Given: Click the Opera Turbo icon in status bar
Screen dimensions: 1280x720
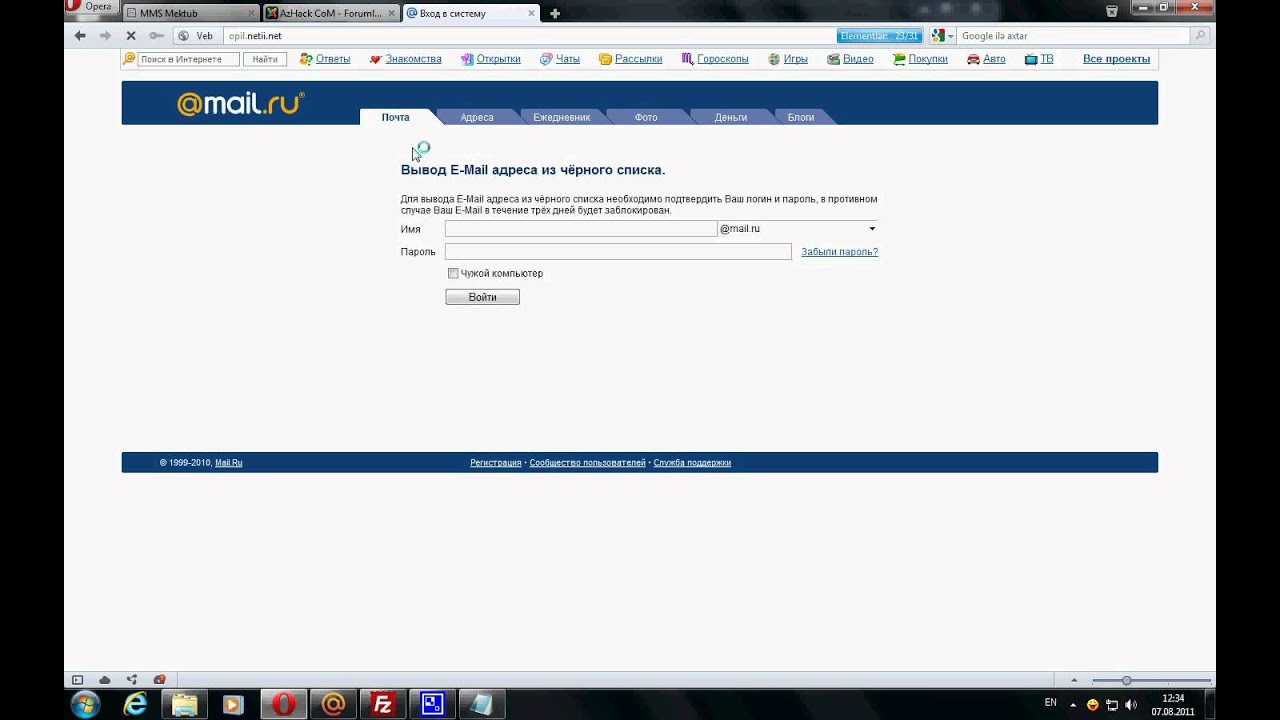Looking at the screenshot, I should click(159, 680).
